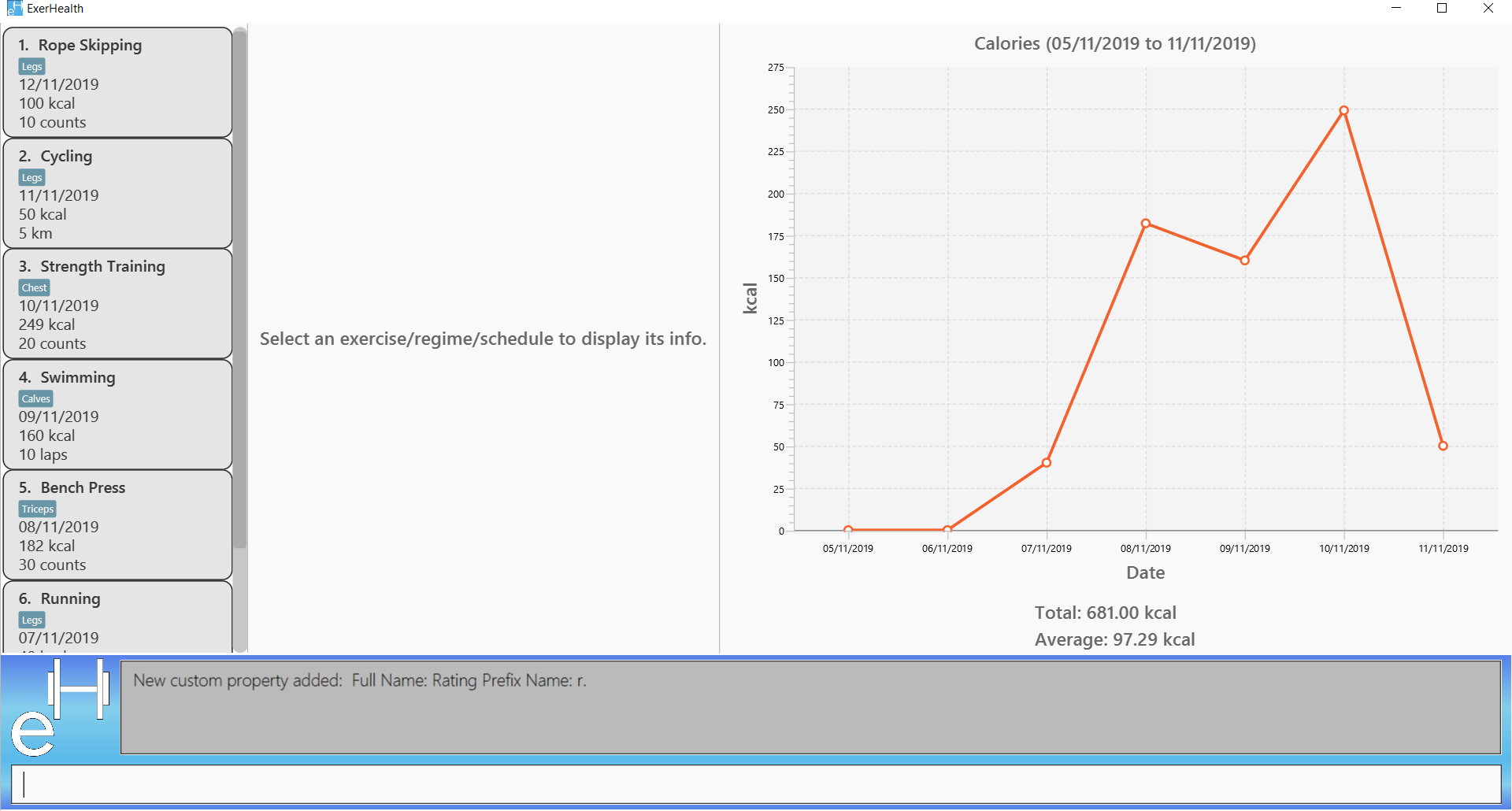Click the exercise list scrollbar

(x=240, y=288)
